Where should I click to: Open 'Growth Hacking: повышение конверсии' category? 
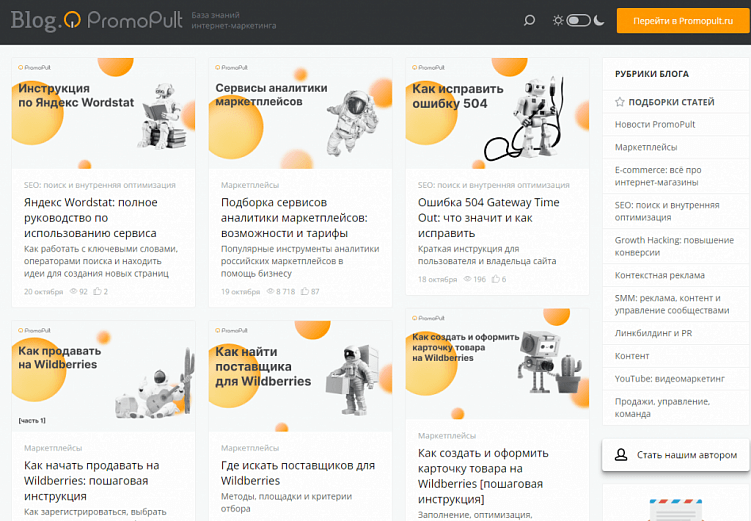(x=674, y=246)
